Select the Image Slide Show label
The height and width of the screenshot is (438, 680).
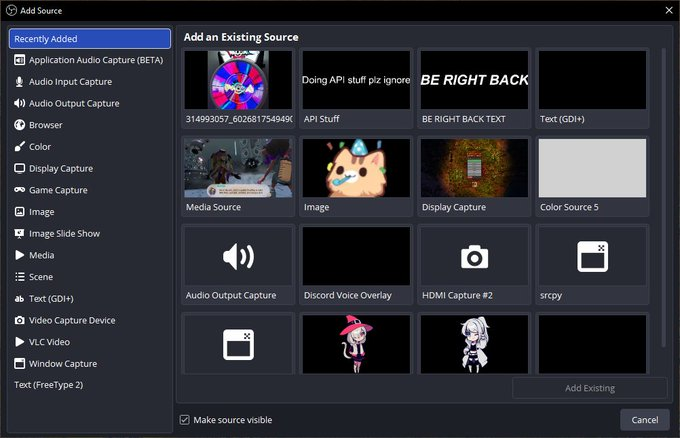(x=64, y=233)
